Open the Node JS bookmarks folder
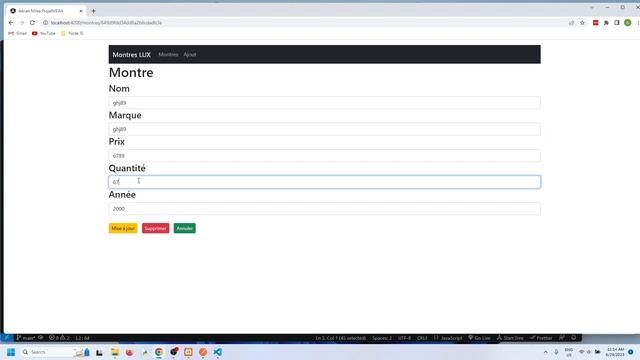 (72, 33)
